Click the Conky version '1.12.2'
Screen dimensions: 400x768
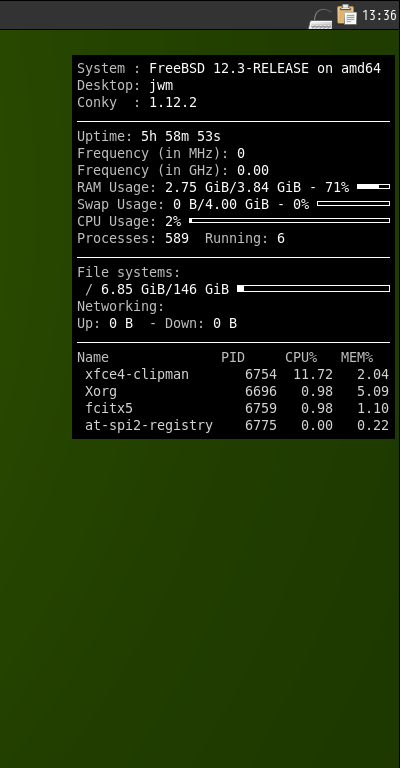[x=173, y=102]
